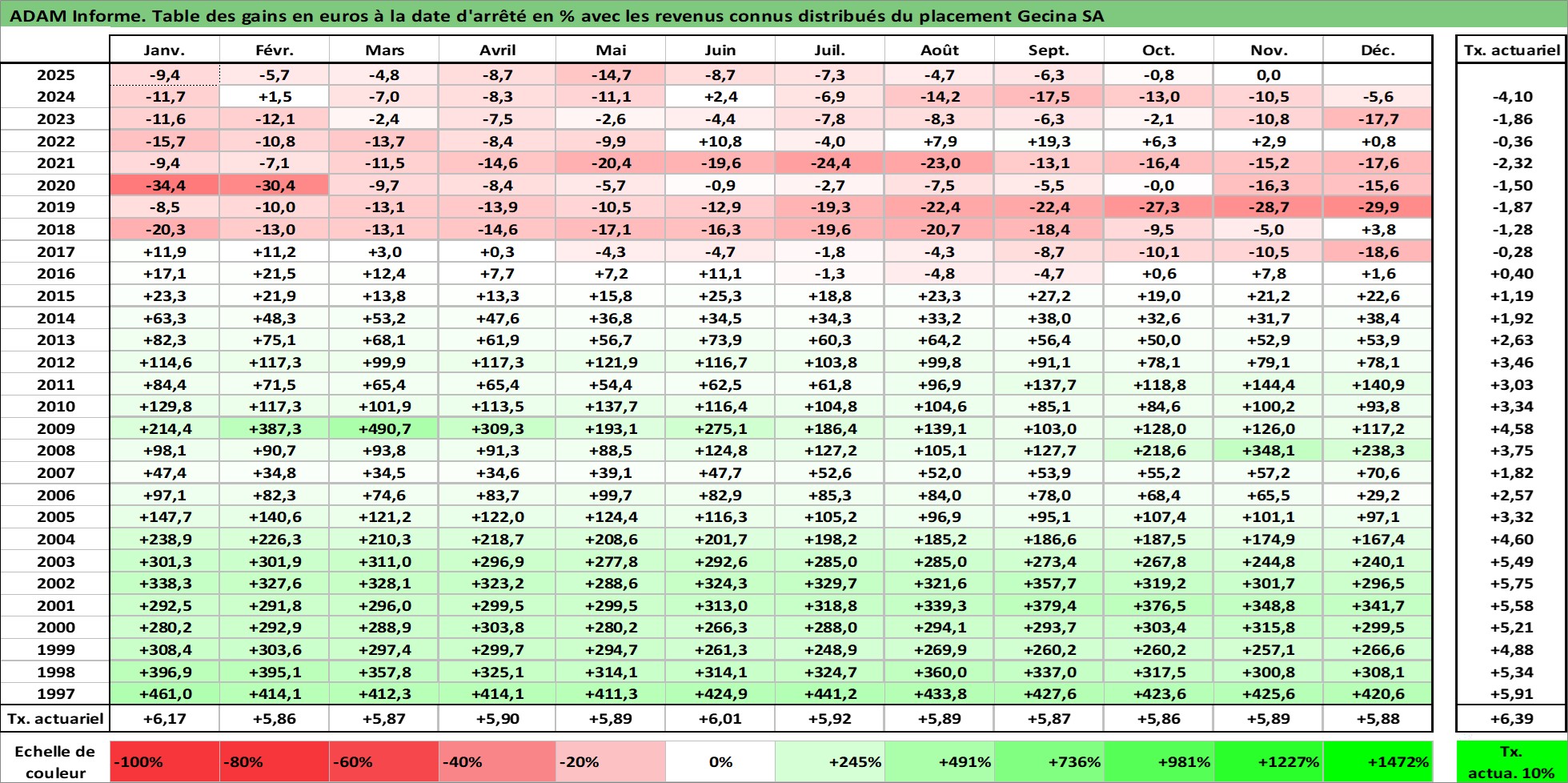This screenshot has width=1568, height=783.
Task: Click the +387,3 cell in 2009 Févr.
Action: [x=275, y=428]
